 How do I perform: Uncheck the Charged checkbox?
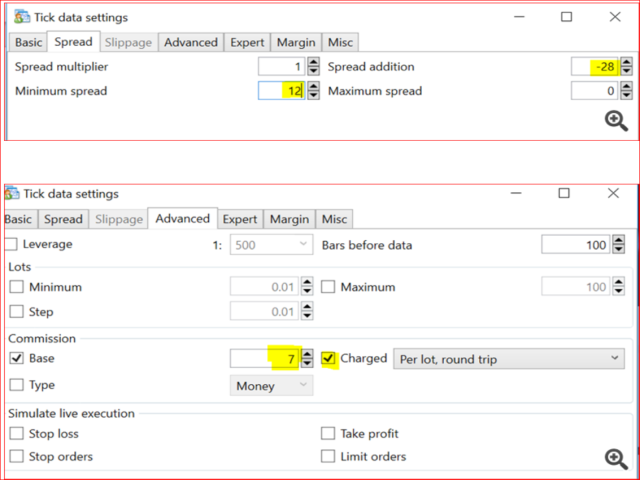tap(328, 358)
